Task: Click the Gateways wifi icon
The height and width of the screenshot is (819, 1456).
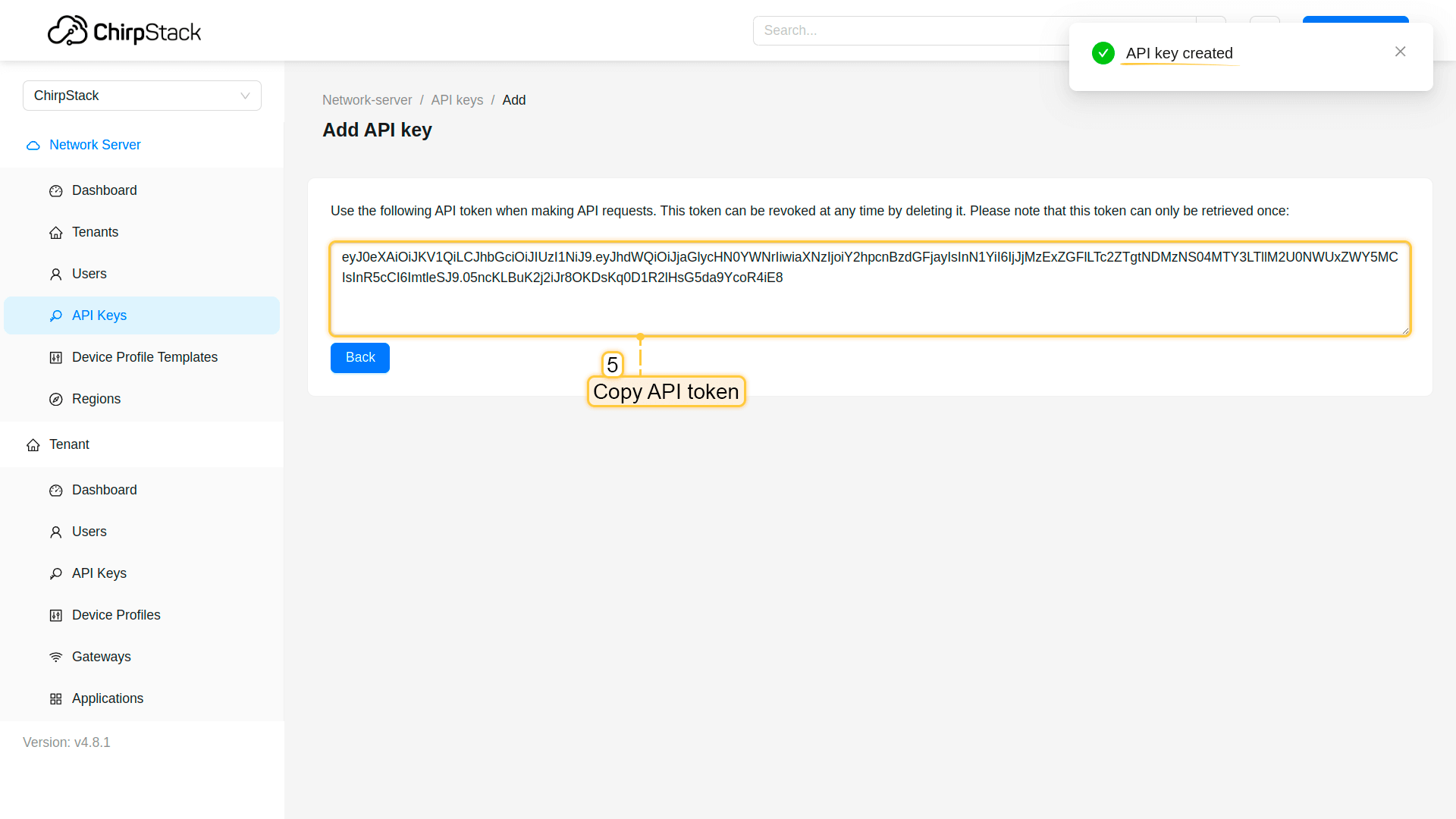Action: (x=56, y=657)
